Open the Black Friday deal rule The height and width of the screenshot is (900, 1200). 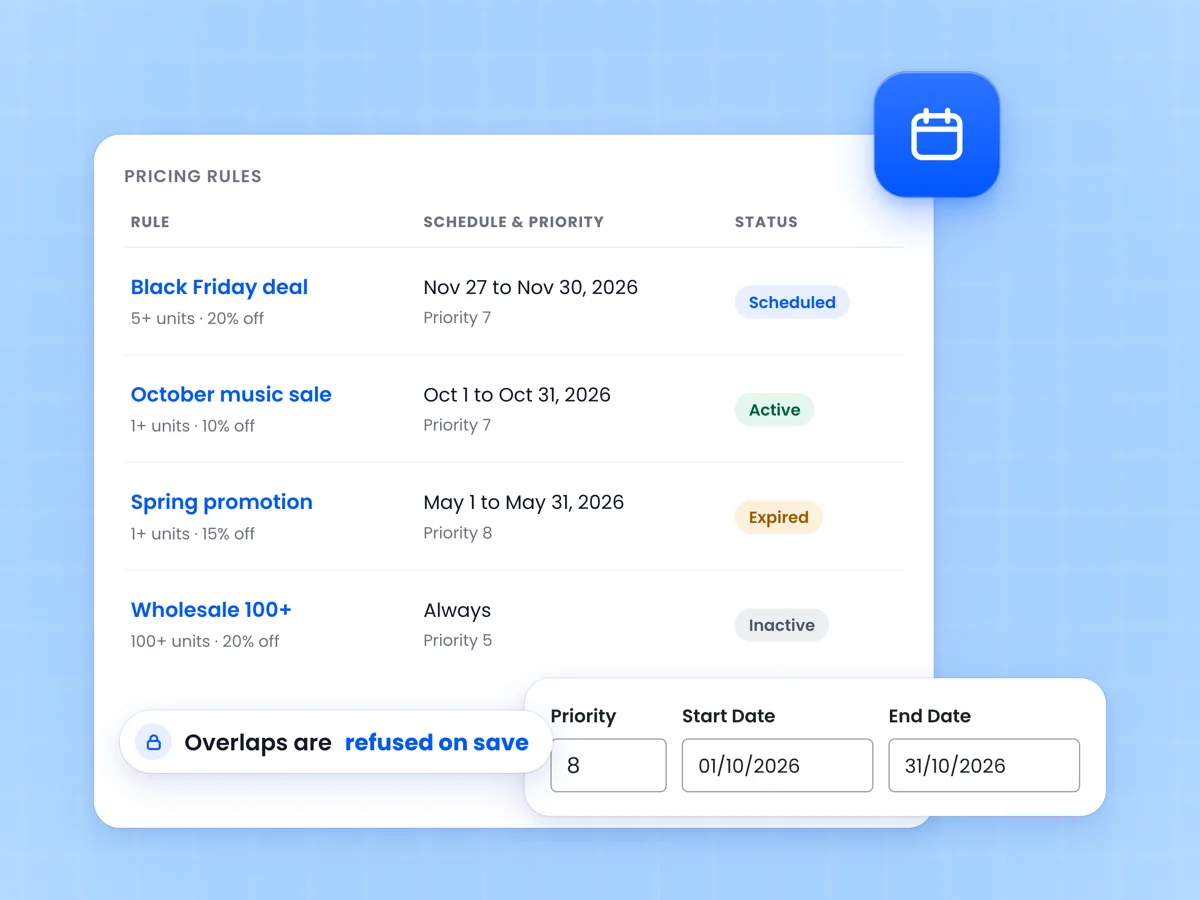(x=219, y=287)
